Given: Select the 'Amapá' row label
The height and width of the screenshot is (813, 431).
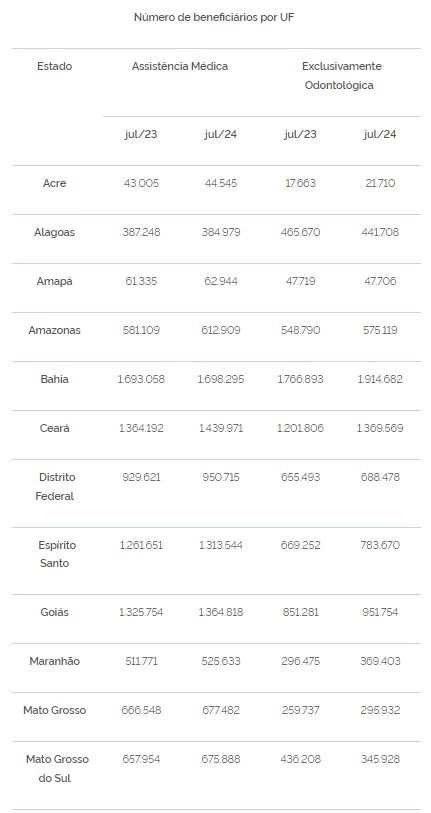Looking at the screenshot, I should pos(54,282).
